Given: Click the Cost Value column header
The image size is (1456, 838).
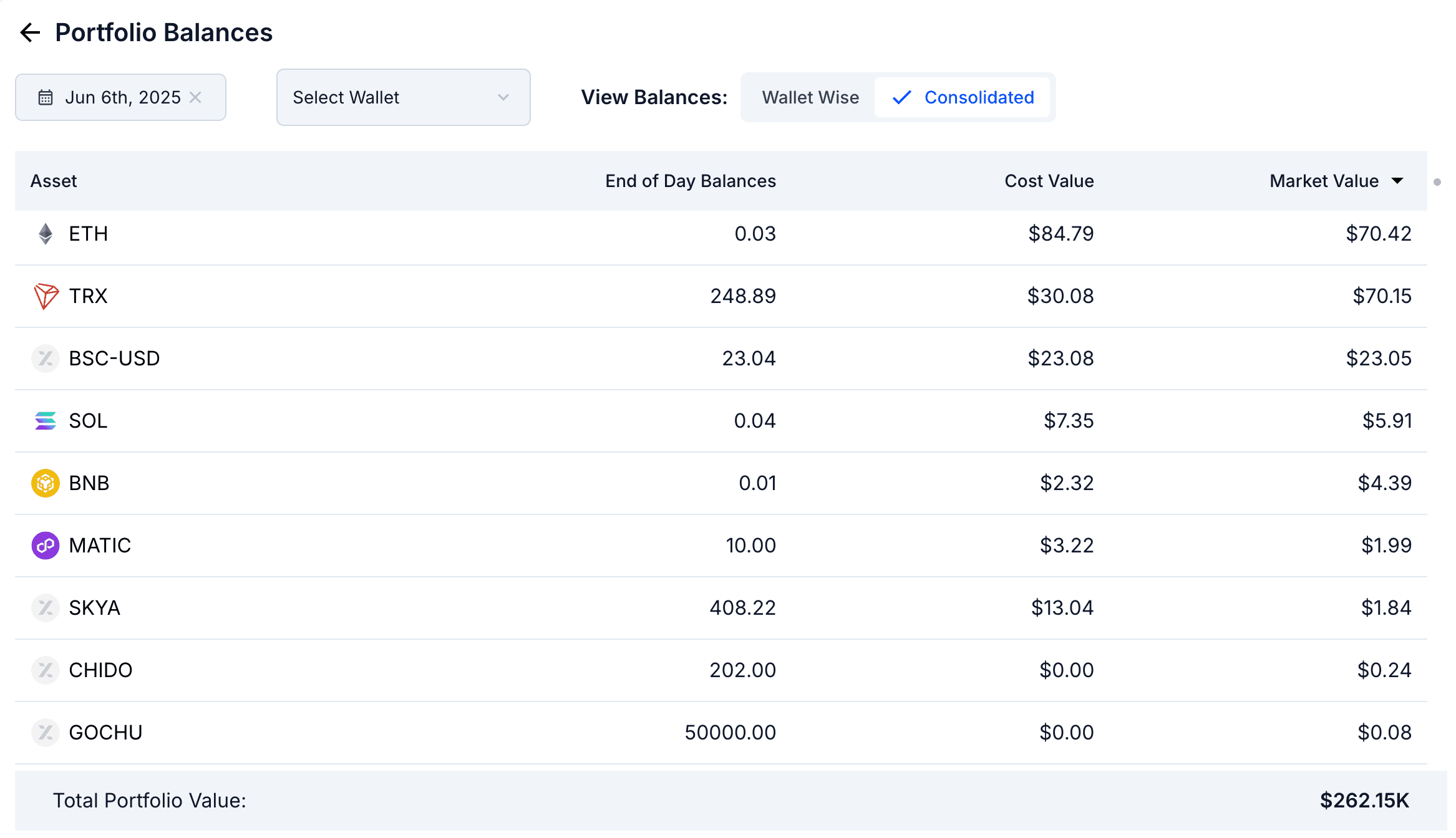Looking at the screenshot, I should (x=1049, y=181).
